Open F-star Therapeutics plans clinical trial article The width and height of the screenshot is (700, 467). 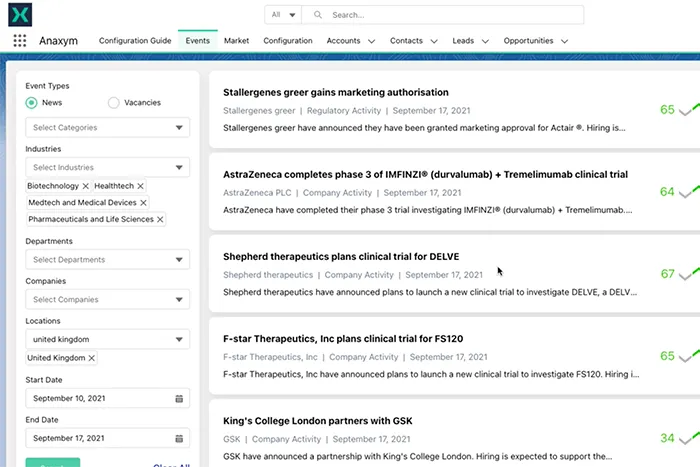pos(343,339)
